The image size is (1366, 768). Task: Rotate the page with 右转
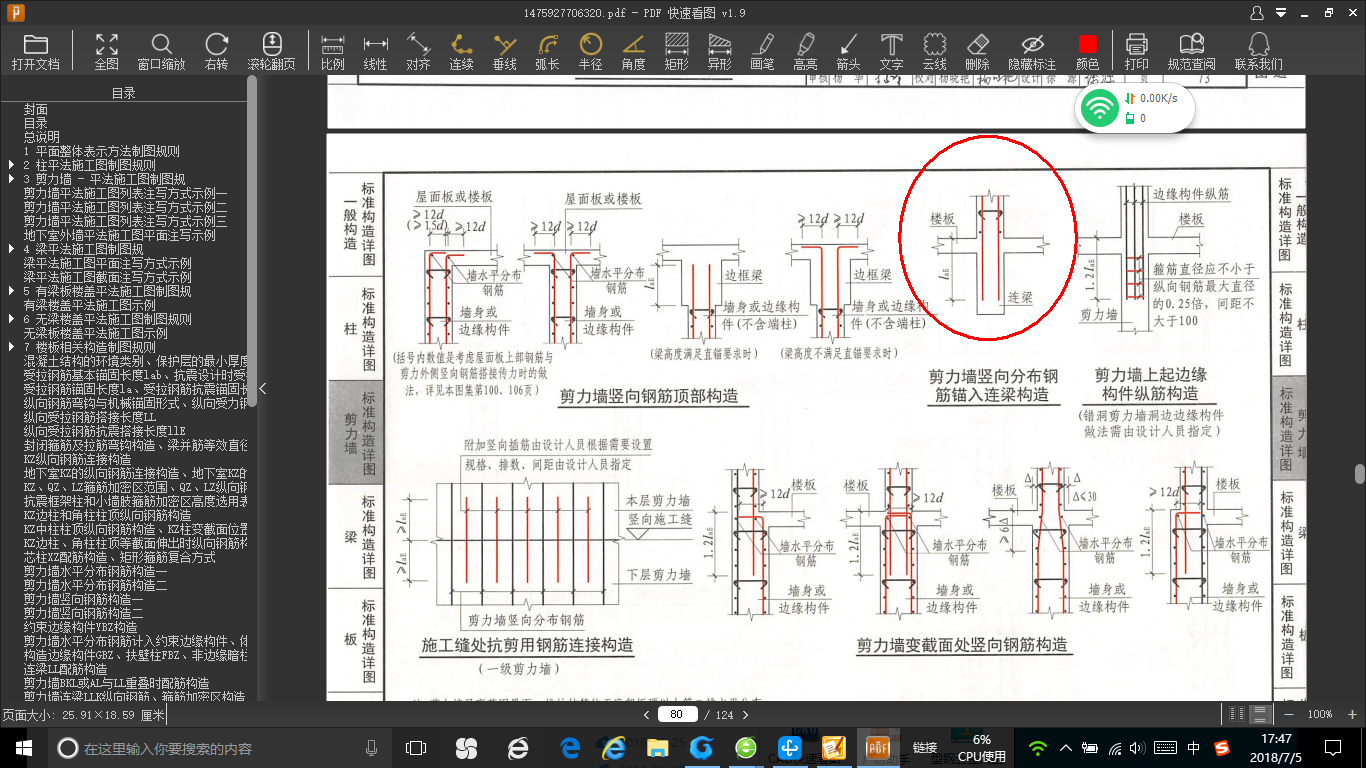point(216,52)
